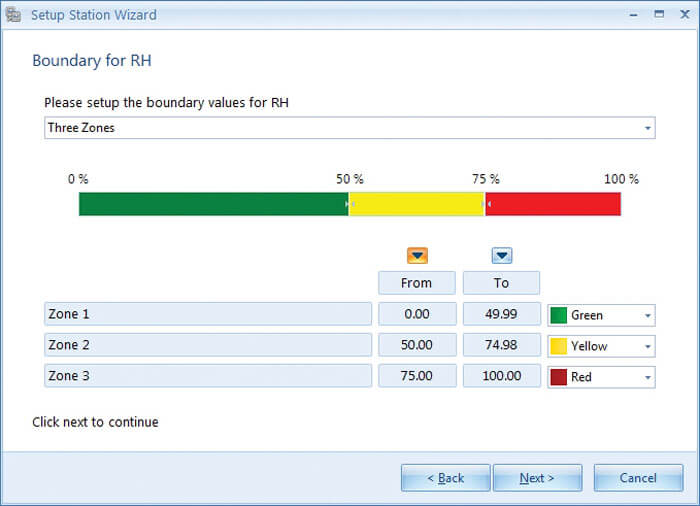Click the From column header
The image size is (700, 506).
pyautogui.click(x=417, y=283)
